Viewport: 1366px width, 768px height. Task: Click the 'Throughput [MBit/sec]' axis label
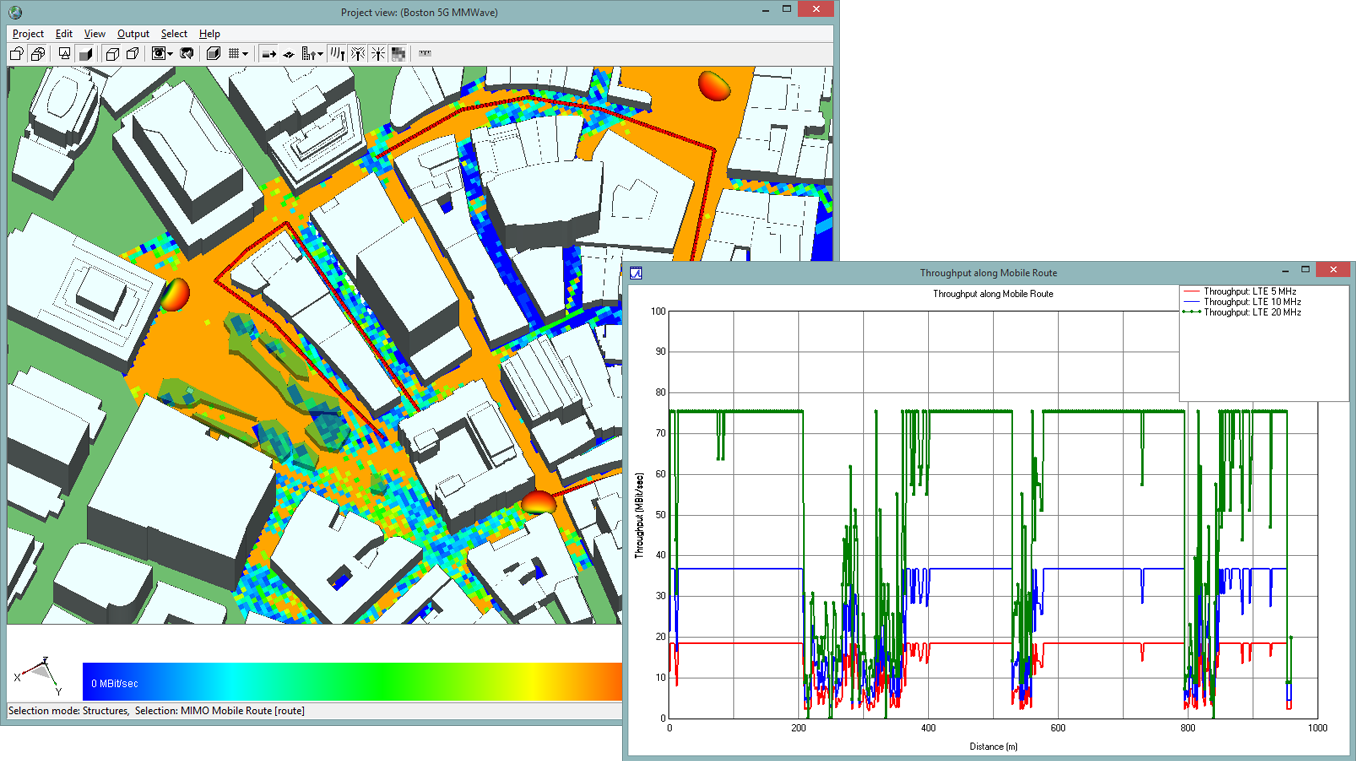pos(638,515)
